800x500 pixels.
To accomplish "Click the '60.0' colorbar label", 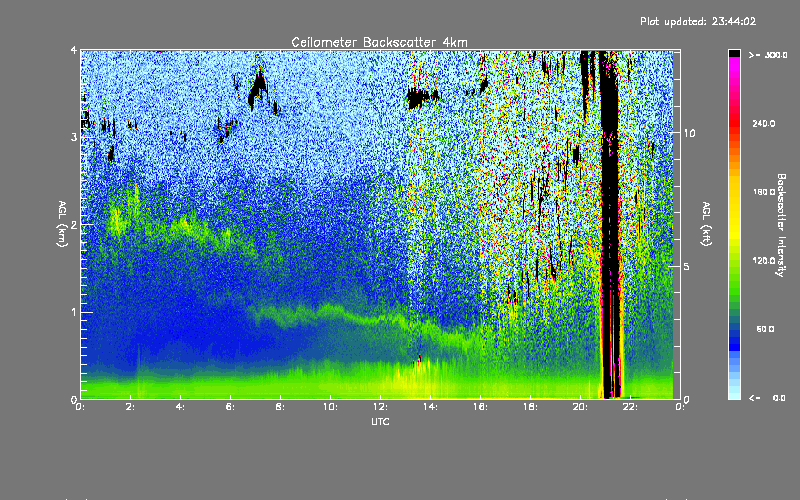I will coord(765,329).
